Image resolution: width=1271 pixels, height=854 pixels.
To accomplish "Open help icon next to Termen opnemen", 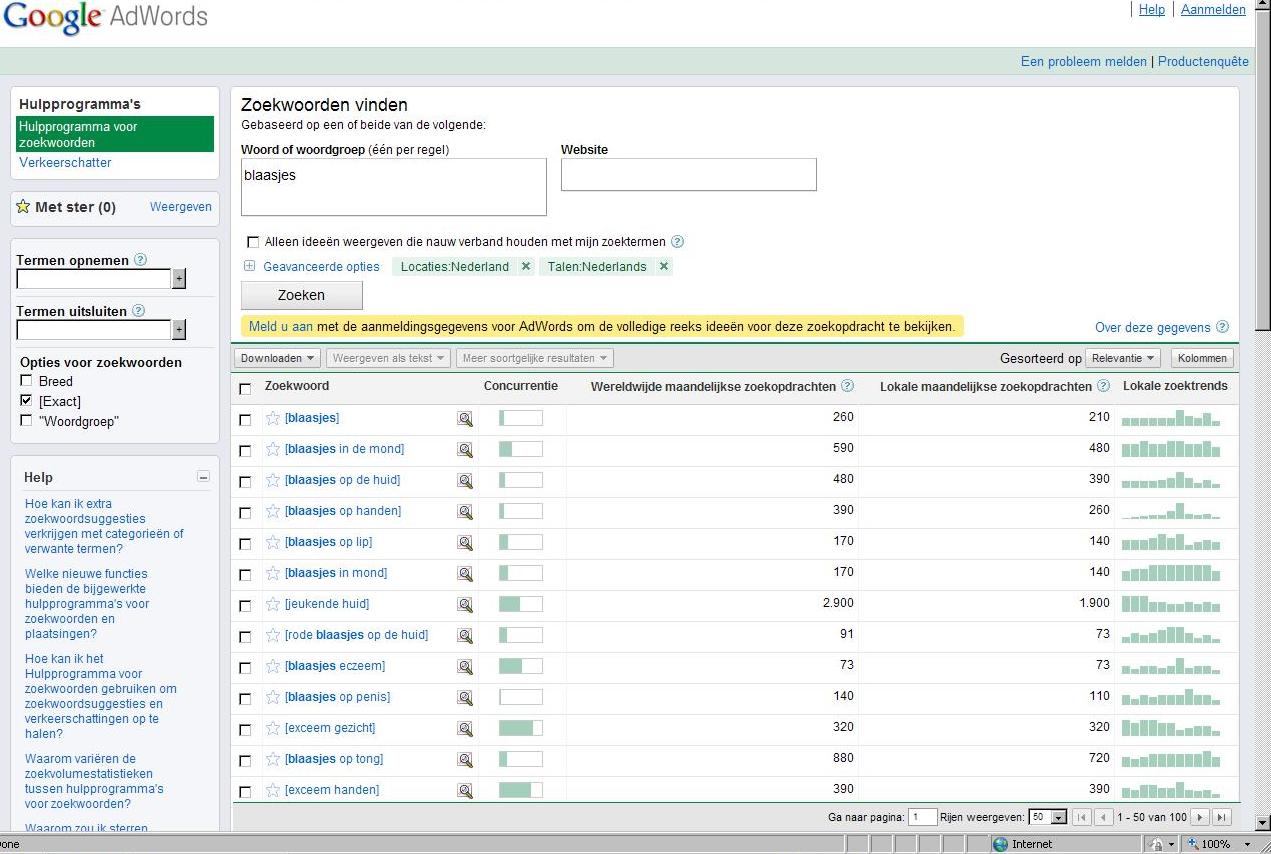I will (x=140, y=260).
